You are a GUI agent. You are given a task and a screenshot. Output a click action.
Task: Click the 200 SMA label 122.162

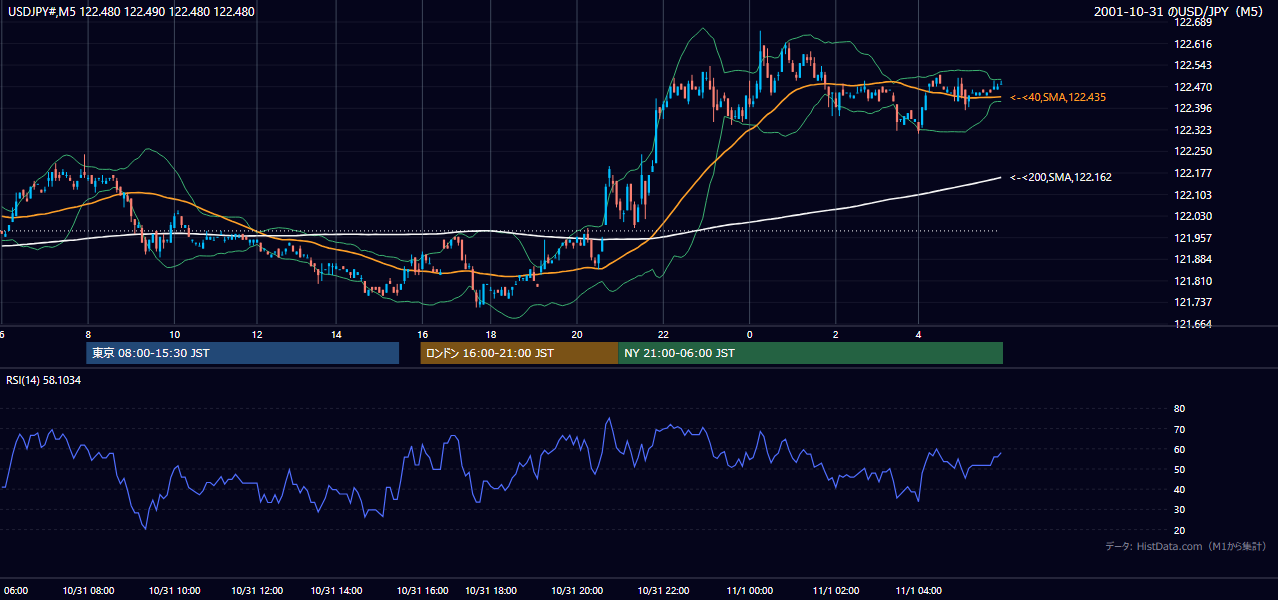tap(1061, 177)
